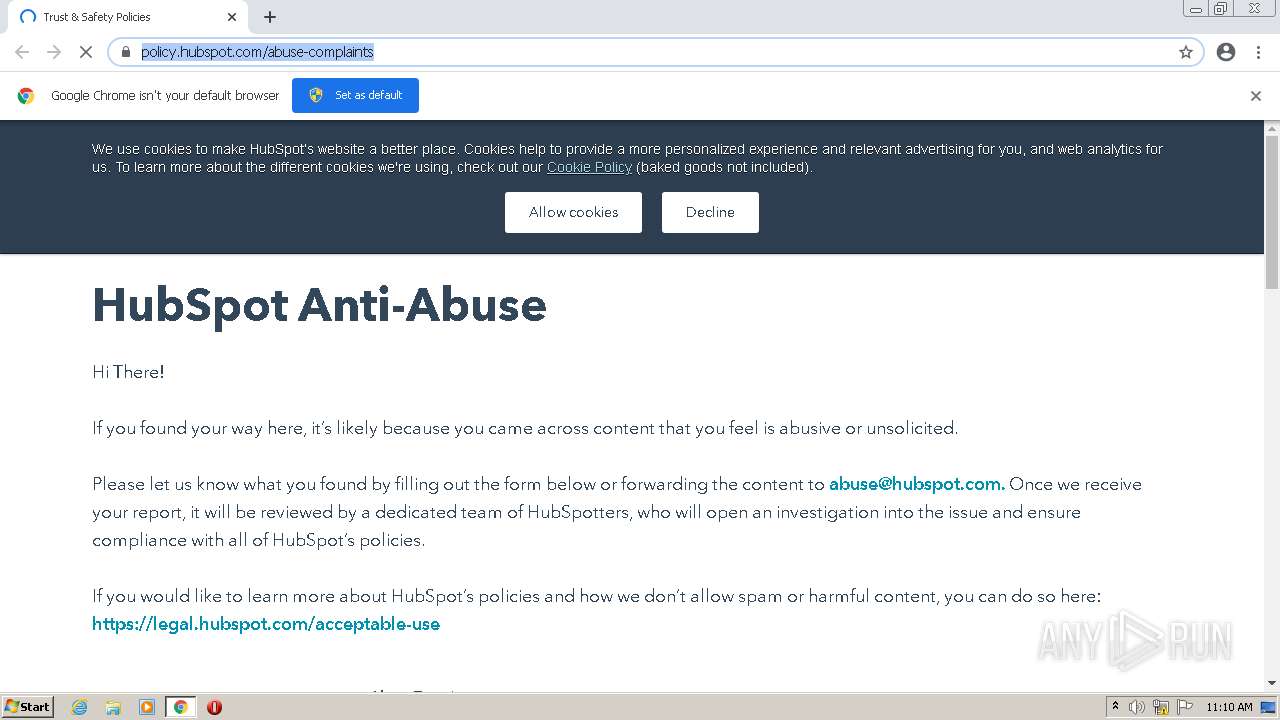Image resolution: width=1280 pixels, height=720 pixels.
Task: Click the Set as default button
Action: tap(355, 95)
